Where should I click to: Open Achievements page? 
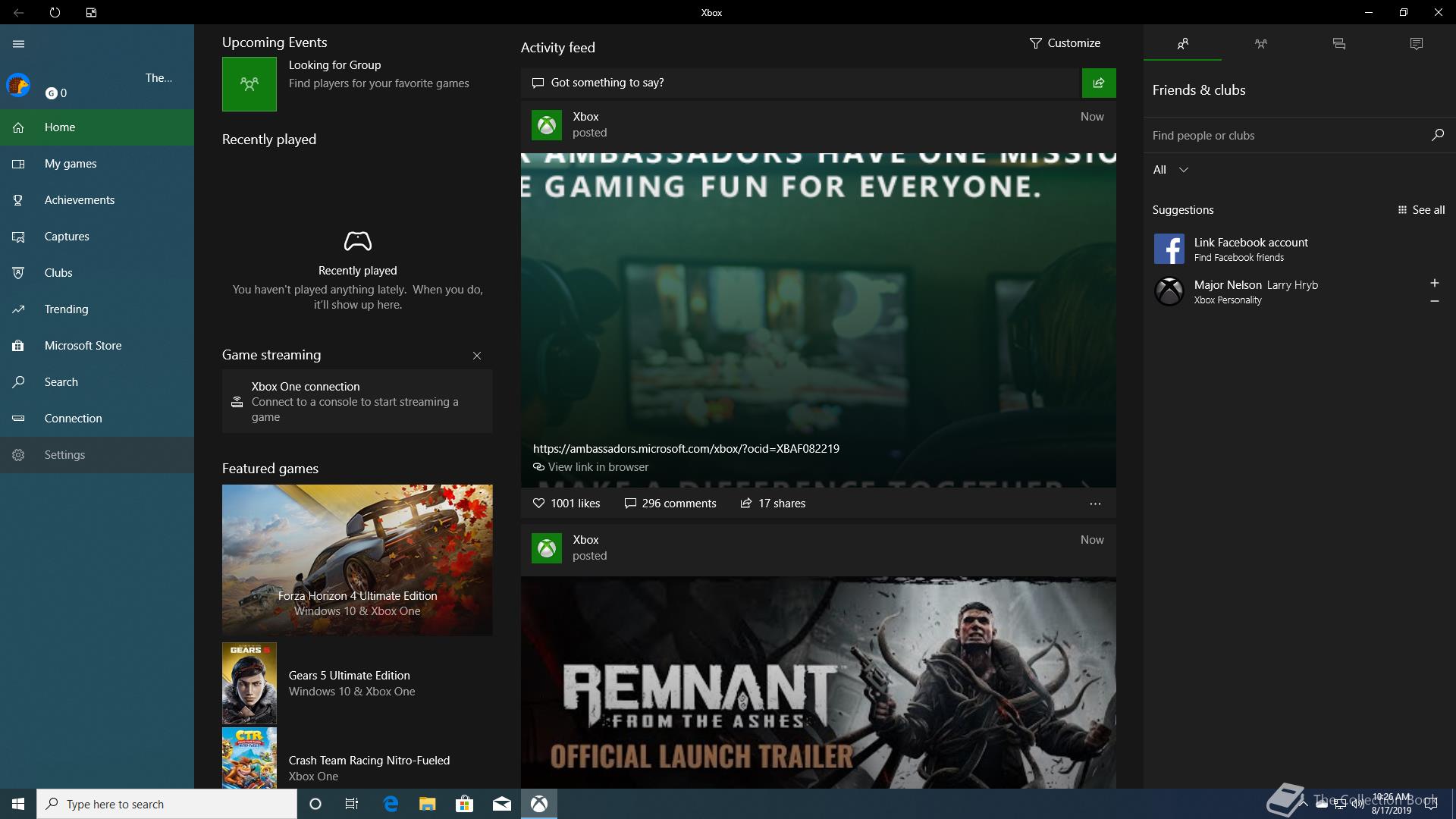click(97, 200)
